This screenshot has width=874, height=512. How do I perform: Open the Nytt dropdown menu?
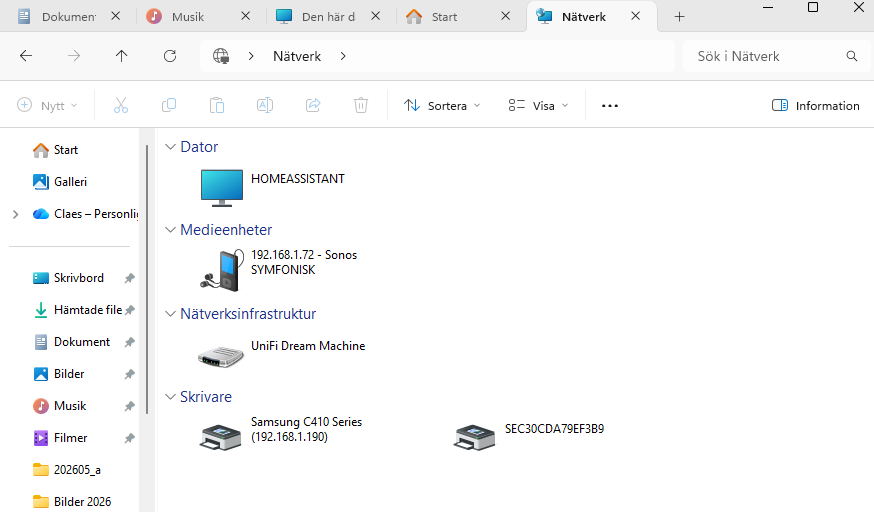47,105
